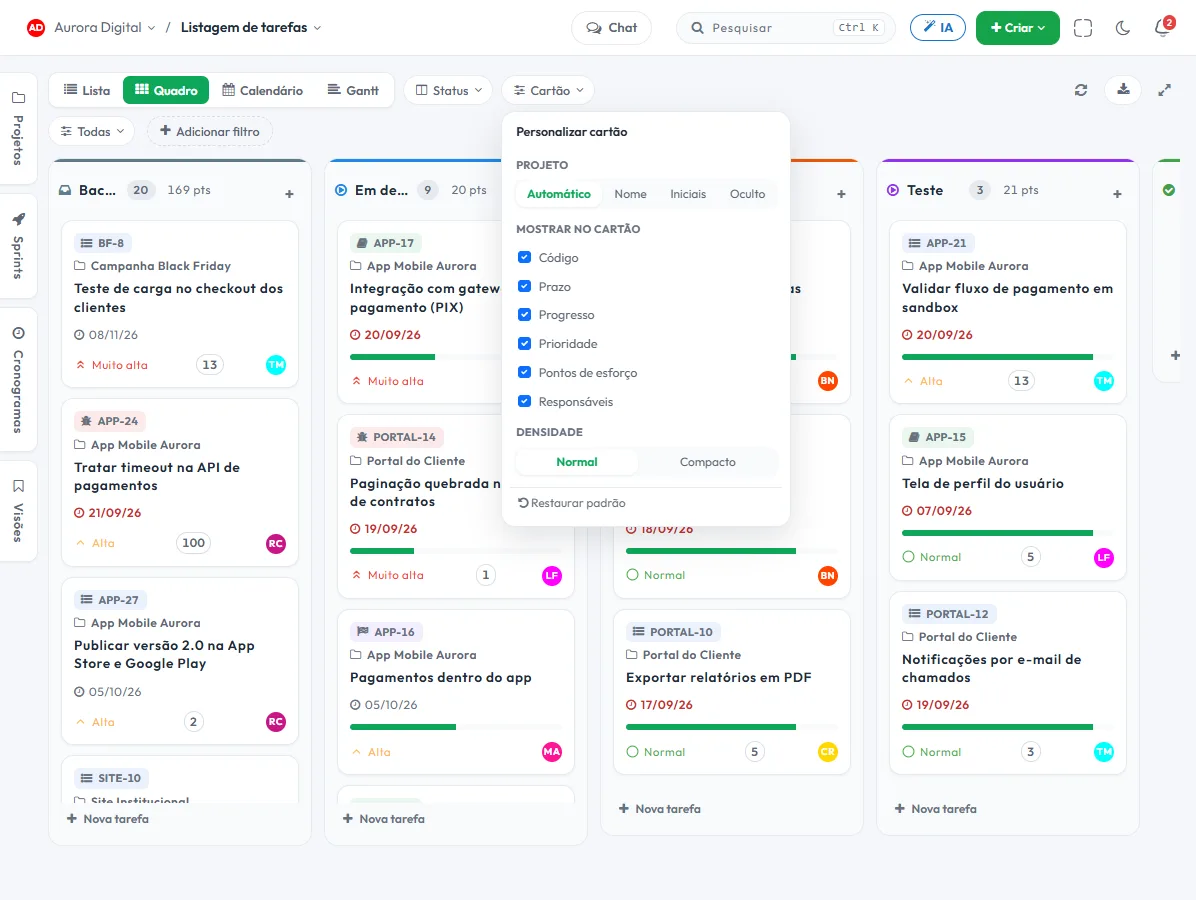This screenshot has width=1196, height=900.
Task: Select Oculto project display option
Action: [x=747, y=194]
